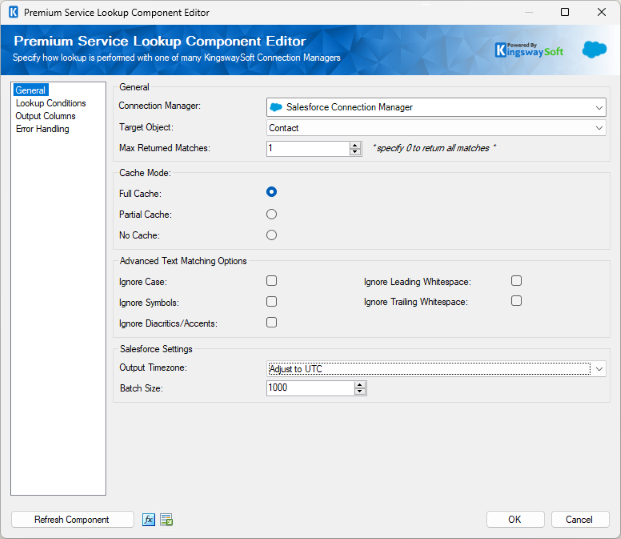This screenshot has width=621, height=539.
Task: Toggle Ignore Trailing Whitespace checkbox
Action: (516, 301)
